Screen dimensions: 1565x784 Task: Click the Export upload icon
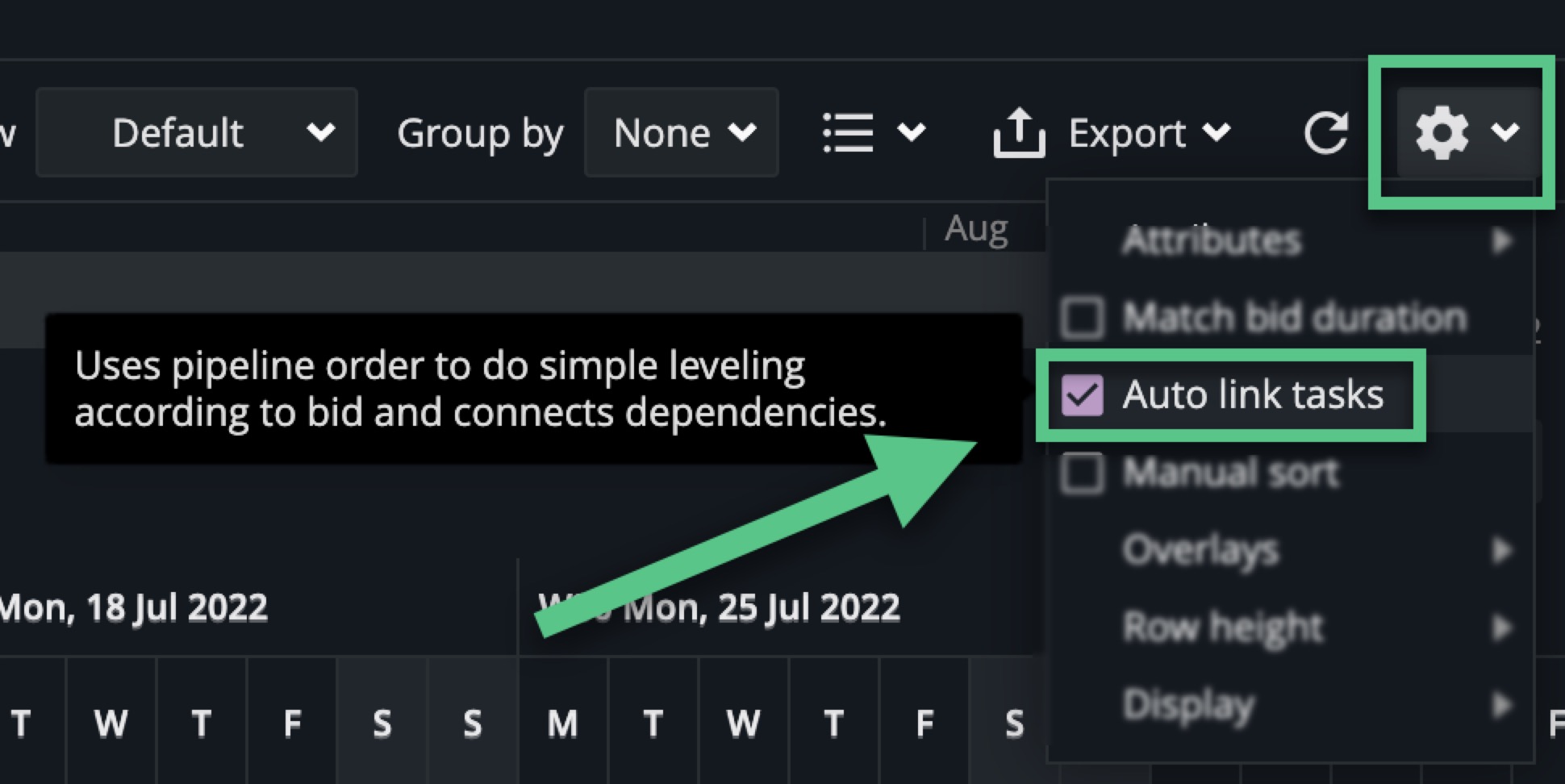tap(1019, 132)
